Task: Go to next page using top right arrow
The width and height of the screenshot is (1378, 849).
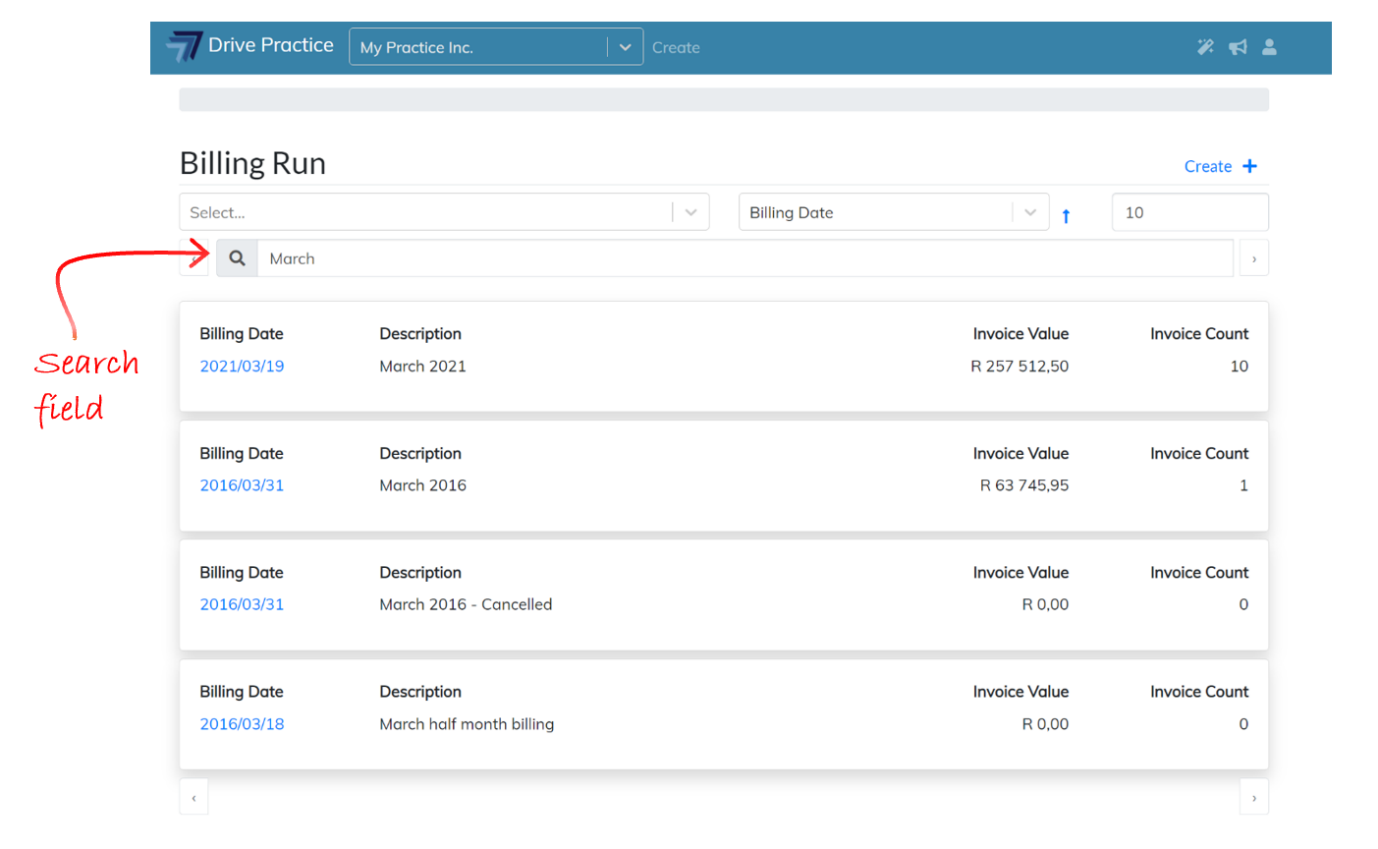Action: 1254,258
